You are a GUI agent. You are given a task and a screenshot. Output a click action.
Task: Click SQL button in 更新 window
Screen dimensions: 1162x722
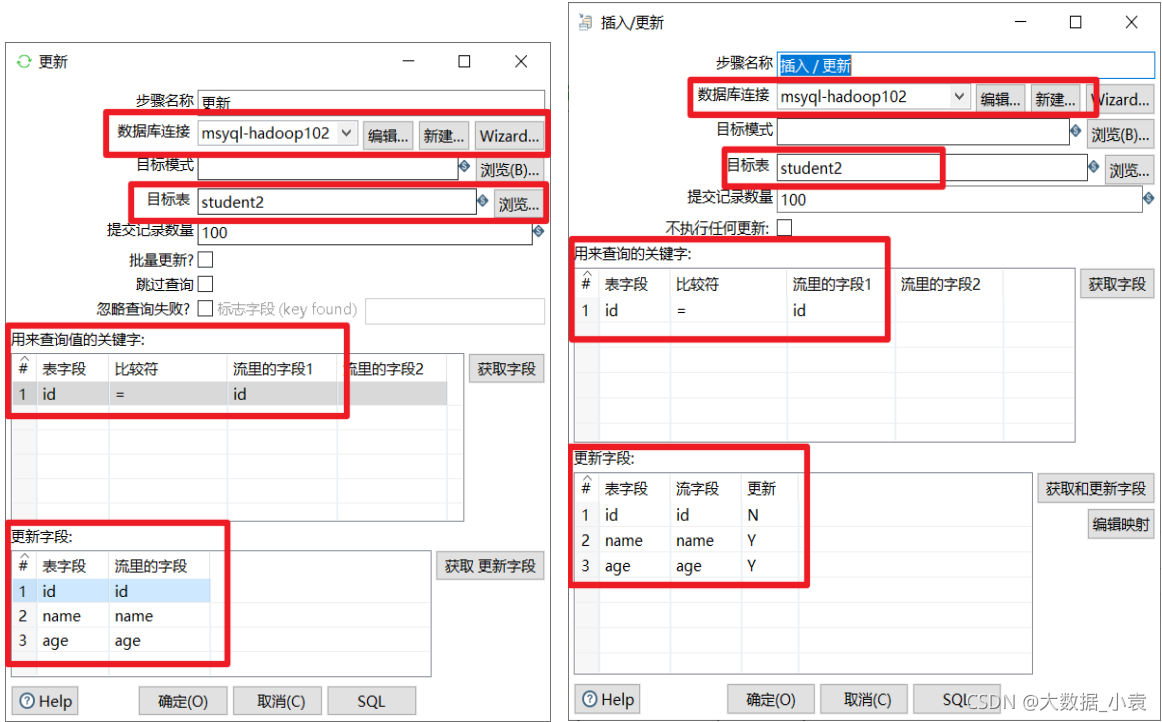click(x=371, y=701)
